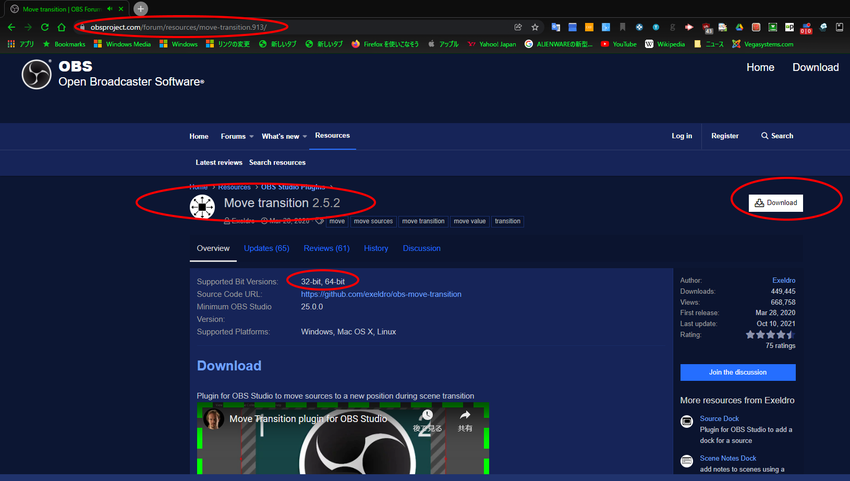Click the video channel avatar

(214, 419)
